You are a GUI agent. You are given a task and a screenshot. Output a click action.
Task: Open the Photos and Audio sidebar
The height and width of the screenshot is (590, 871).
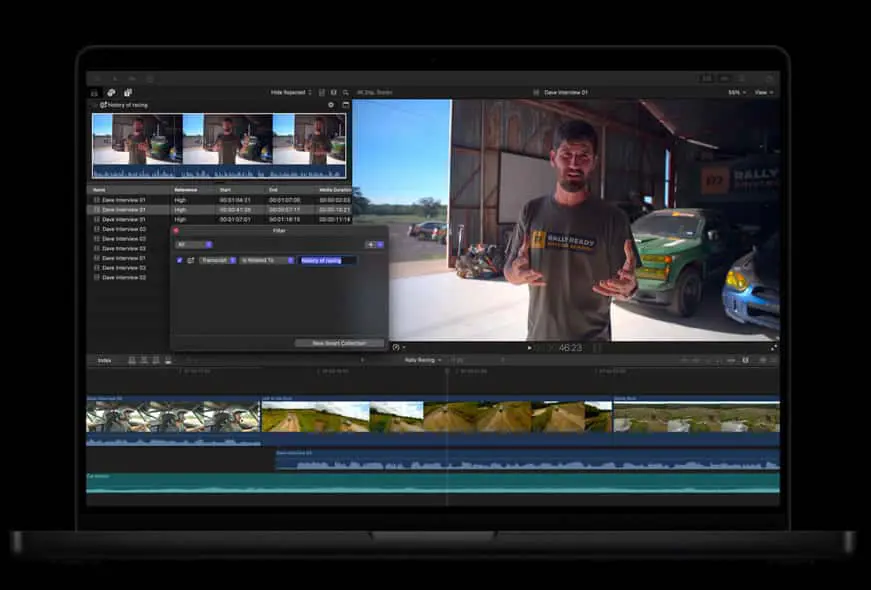(111, 92)
